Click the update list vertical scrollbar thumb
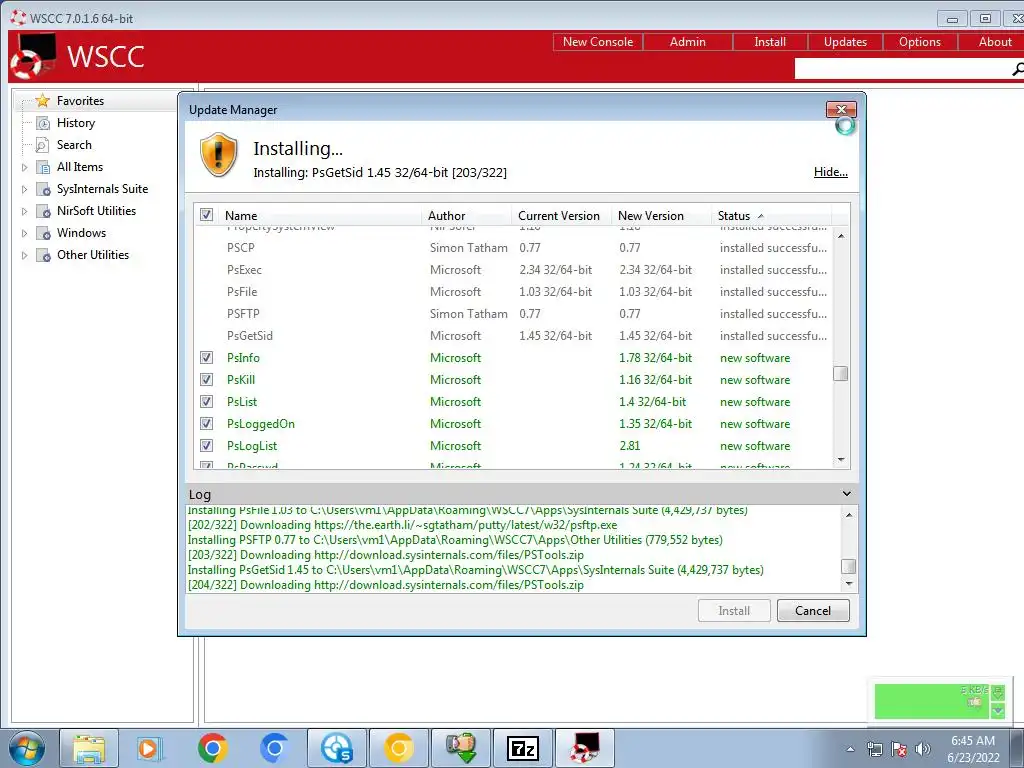This screenshot has width=1024, height=768. (840, 374)
